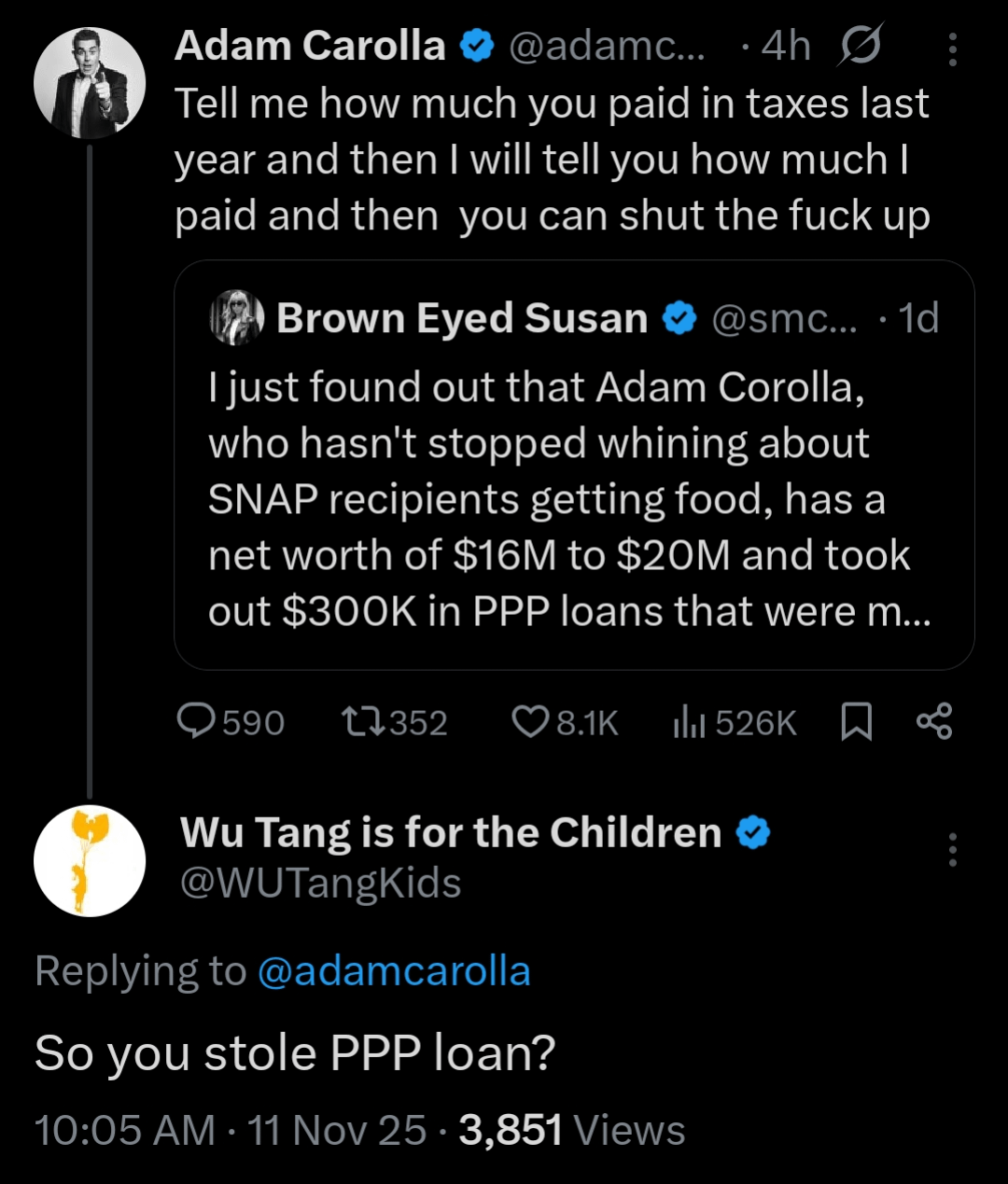Screen dimensions: 1008x1184
Task: Tap the retweet icon showing 352
Action: click(361, 722)
